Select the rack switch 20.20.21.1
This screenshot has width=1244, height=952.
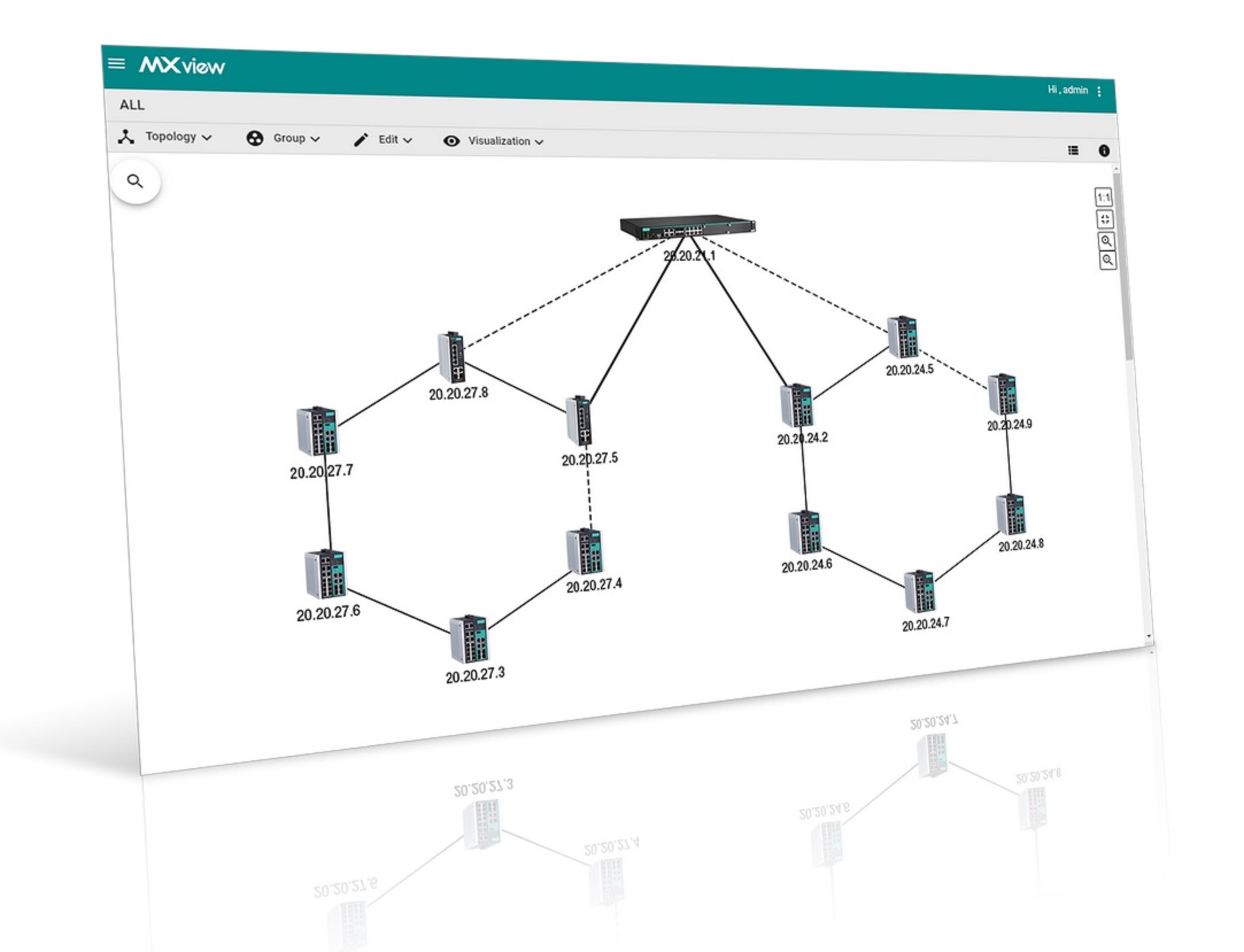pyautogui.click(x=687, y=227)
